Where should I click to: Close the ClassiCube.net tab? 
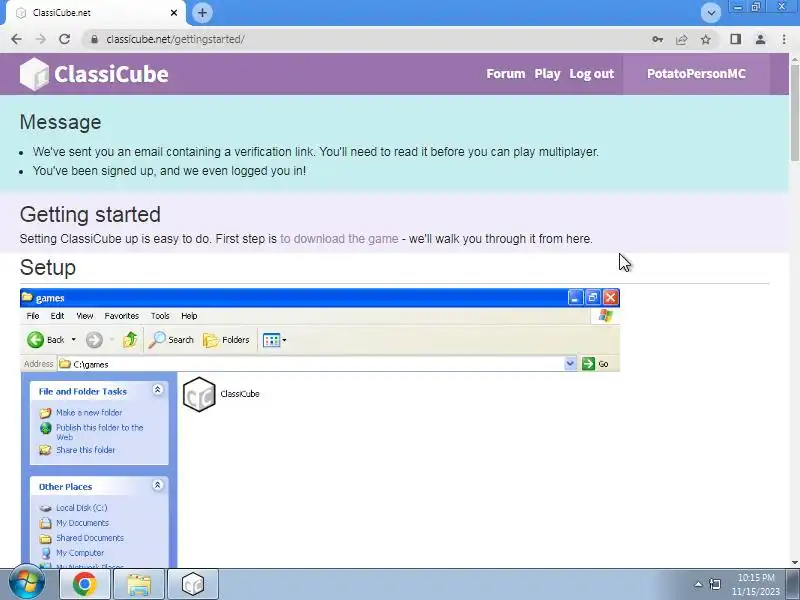click(x=174, y=13)
